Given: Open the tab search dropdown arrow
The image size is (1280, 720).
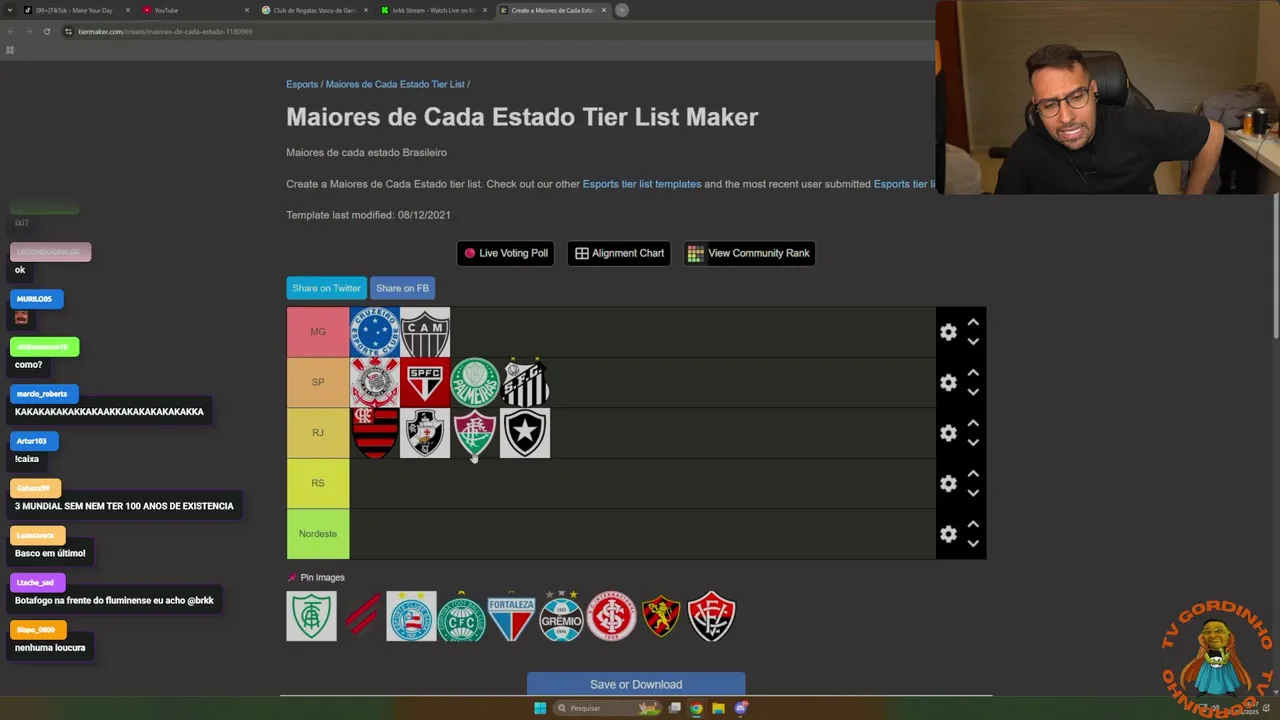Looking at the screenshot, I should 10,10.
